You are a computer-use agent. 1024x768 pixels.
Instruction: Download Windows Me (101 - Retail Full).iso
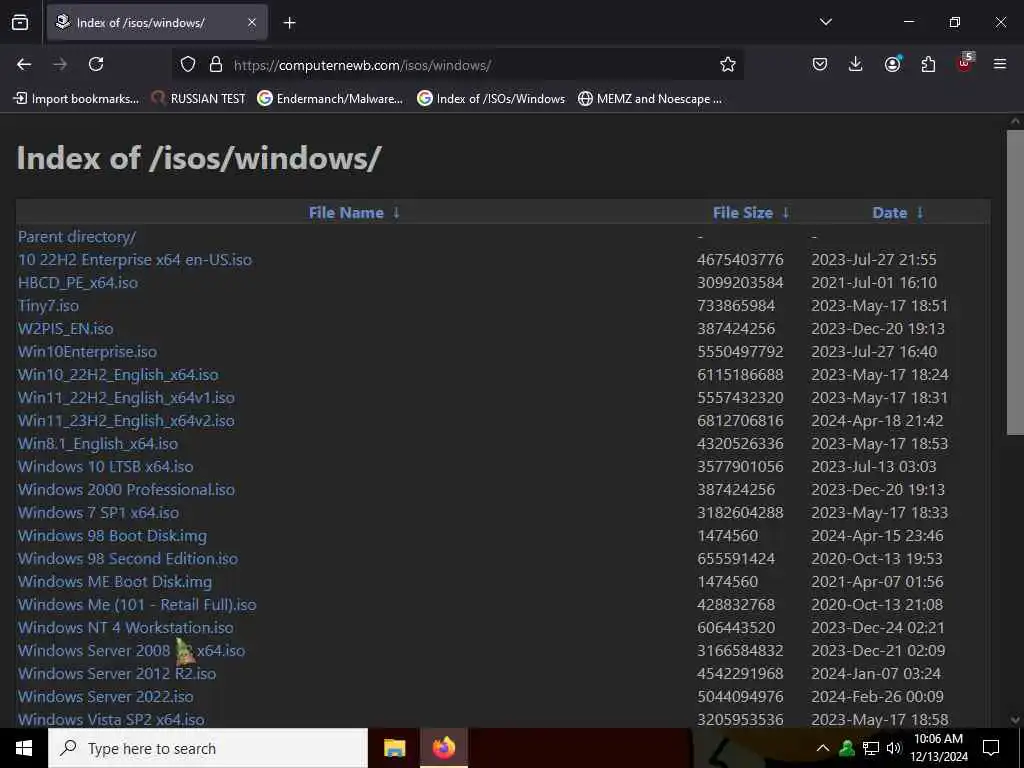(137, 605)
